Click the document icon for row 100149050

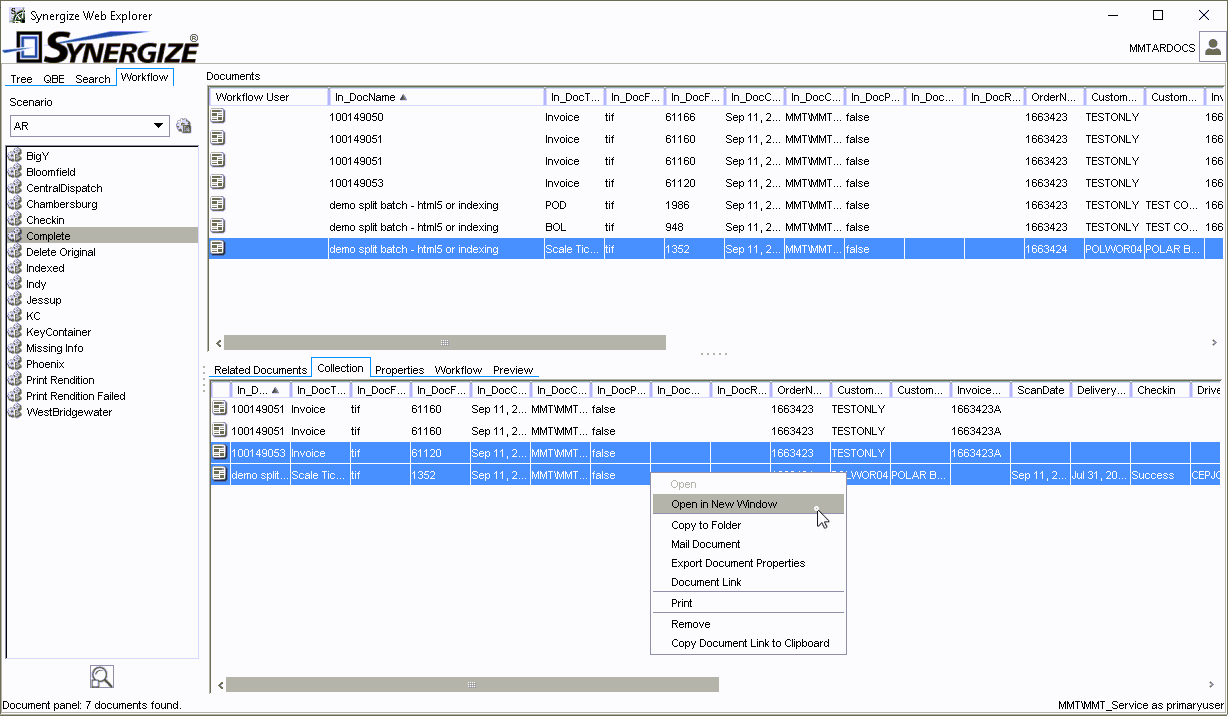218,117
